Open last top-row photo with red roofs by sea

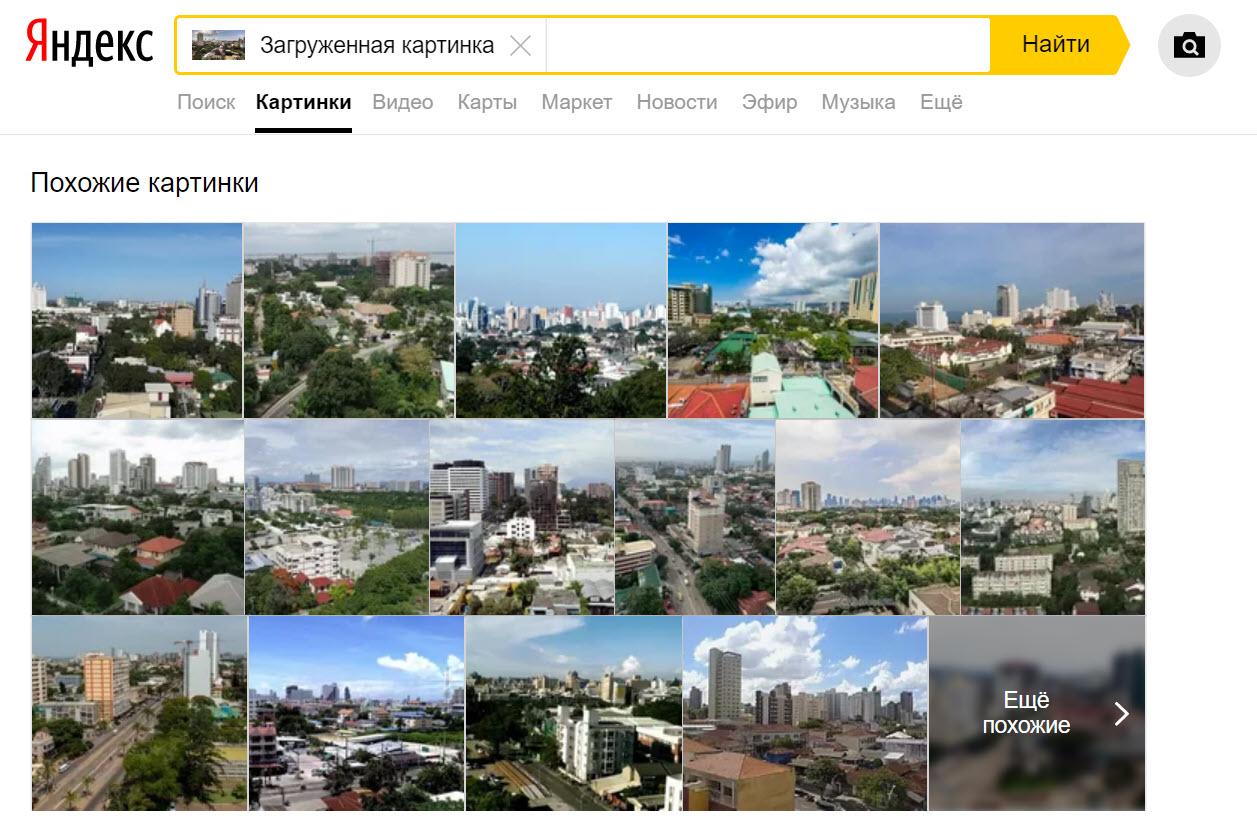coord(1012,320)
